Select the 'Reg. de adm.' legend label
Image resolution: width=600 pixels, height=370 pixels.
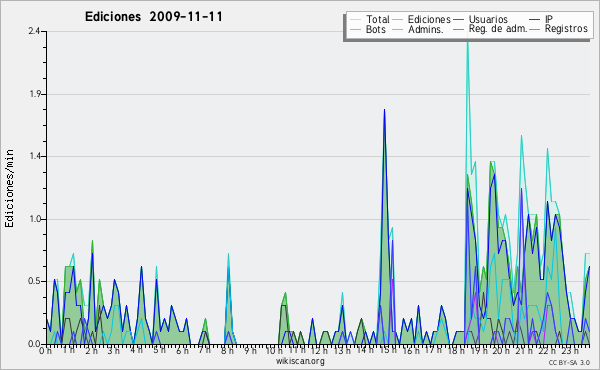click(498, 29)
